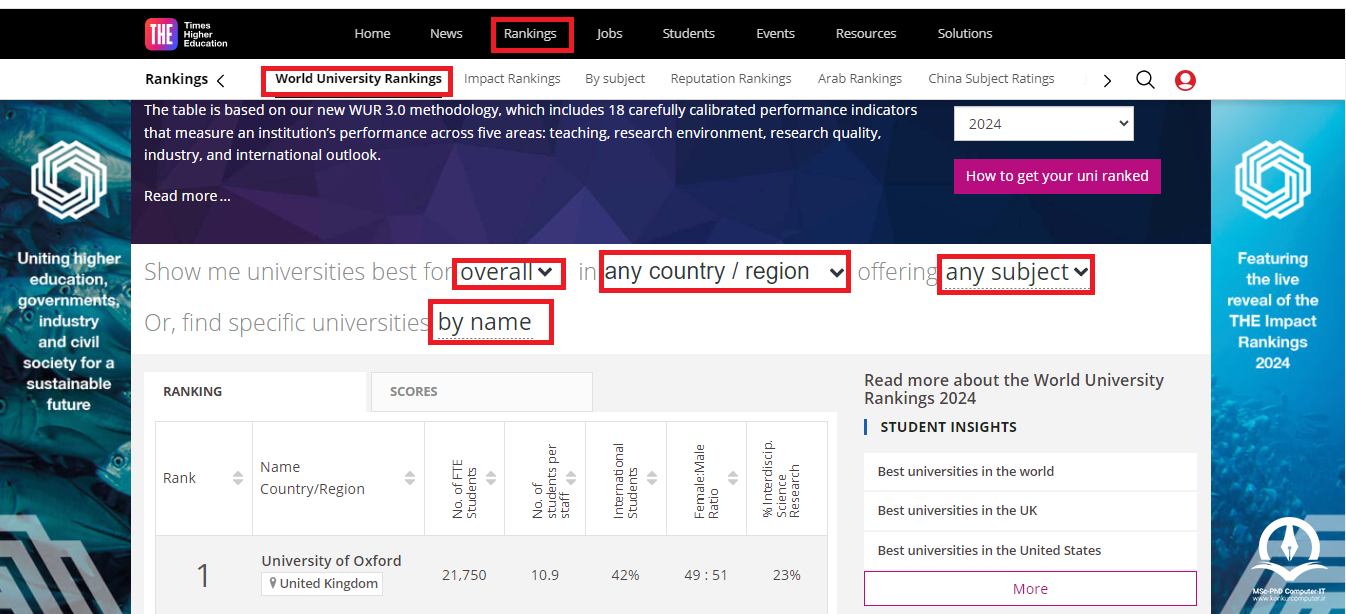The height and width of the screenshot is (614, 1346).
Task: Switch to the RANKING tab
Action: tap(255, 392)
